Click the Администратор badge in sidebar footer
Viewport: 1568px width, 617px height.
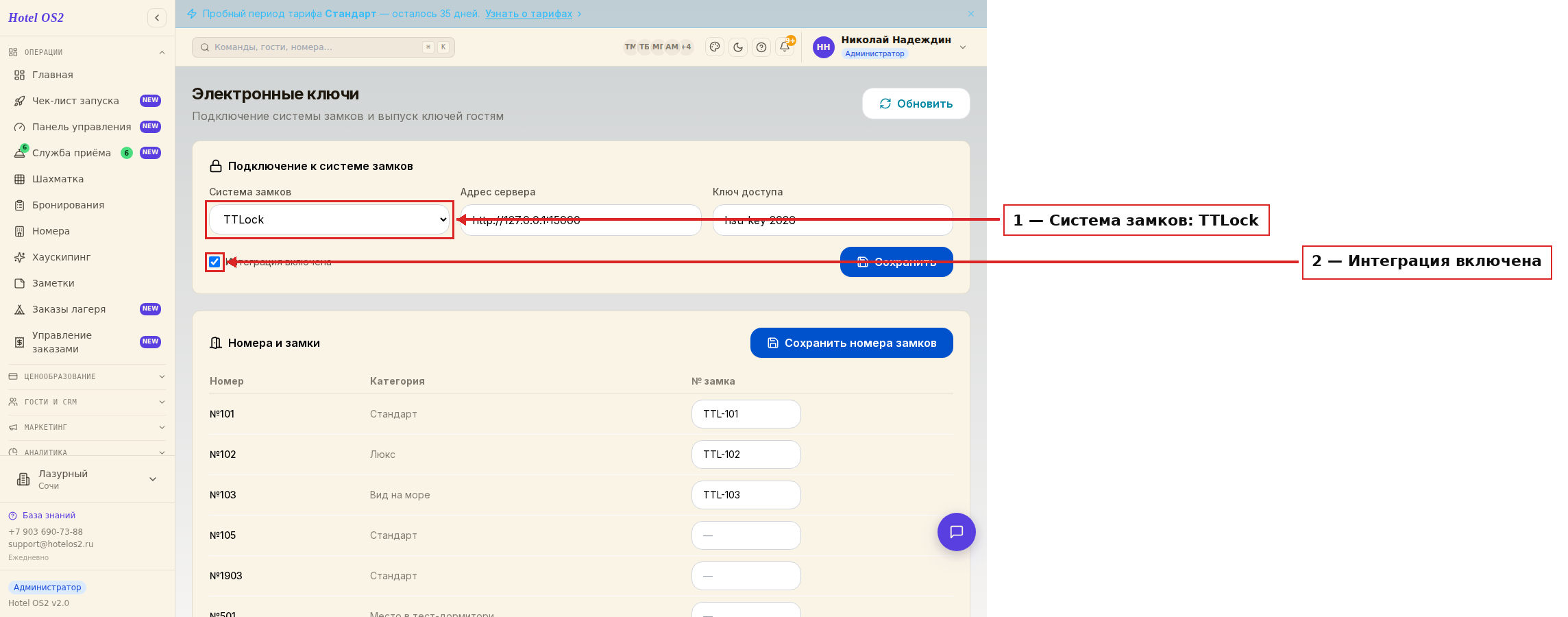[x=47, y=588]
